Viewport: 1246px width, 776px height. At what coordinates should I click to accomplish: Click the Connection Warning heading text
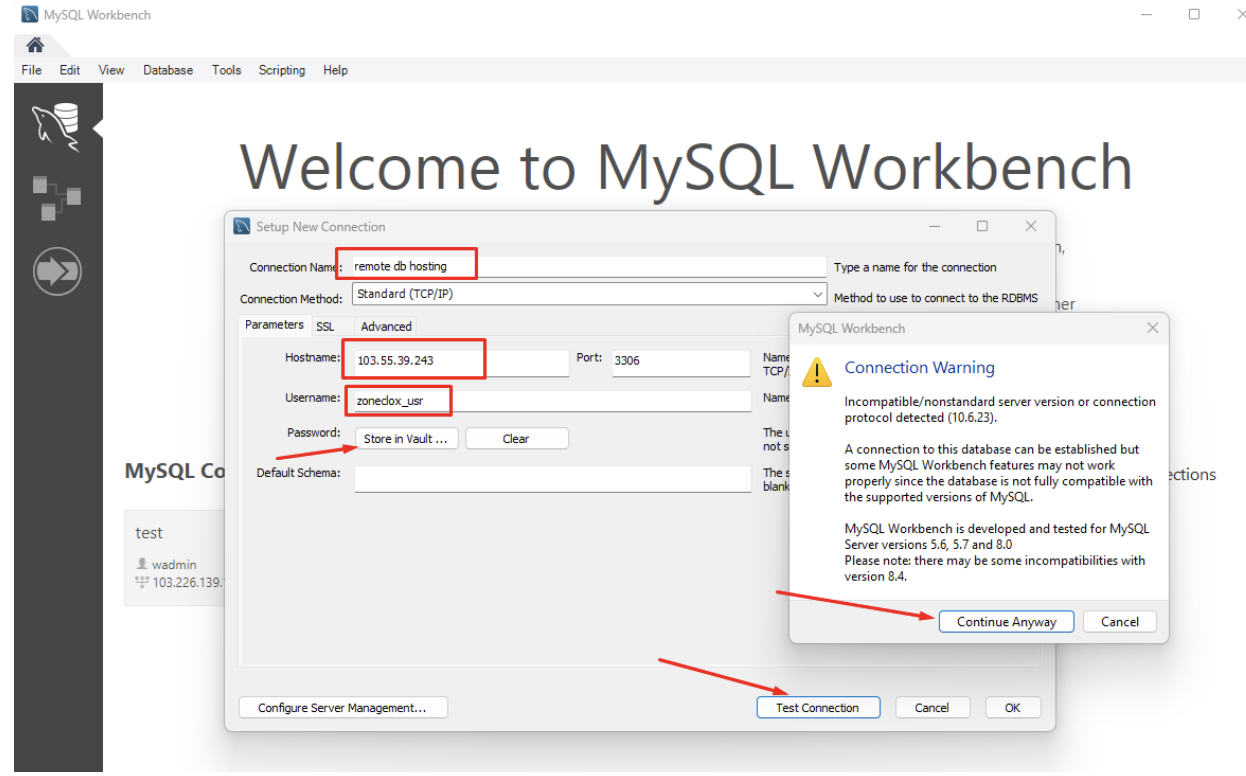click(919, 367)
